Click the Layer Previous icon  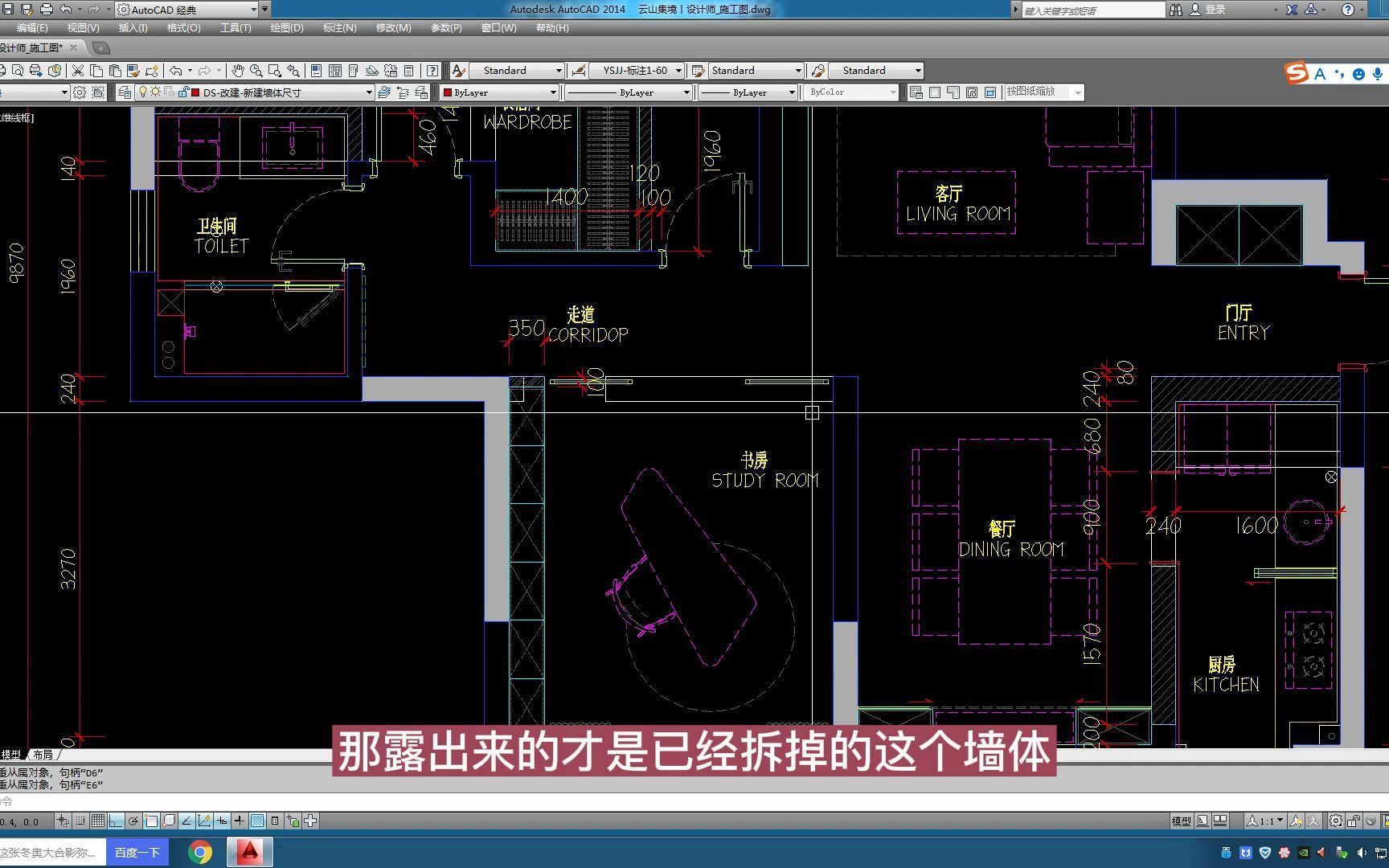coord(403,92)
